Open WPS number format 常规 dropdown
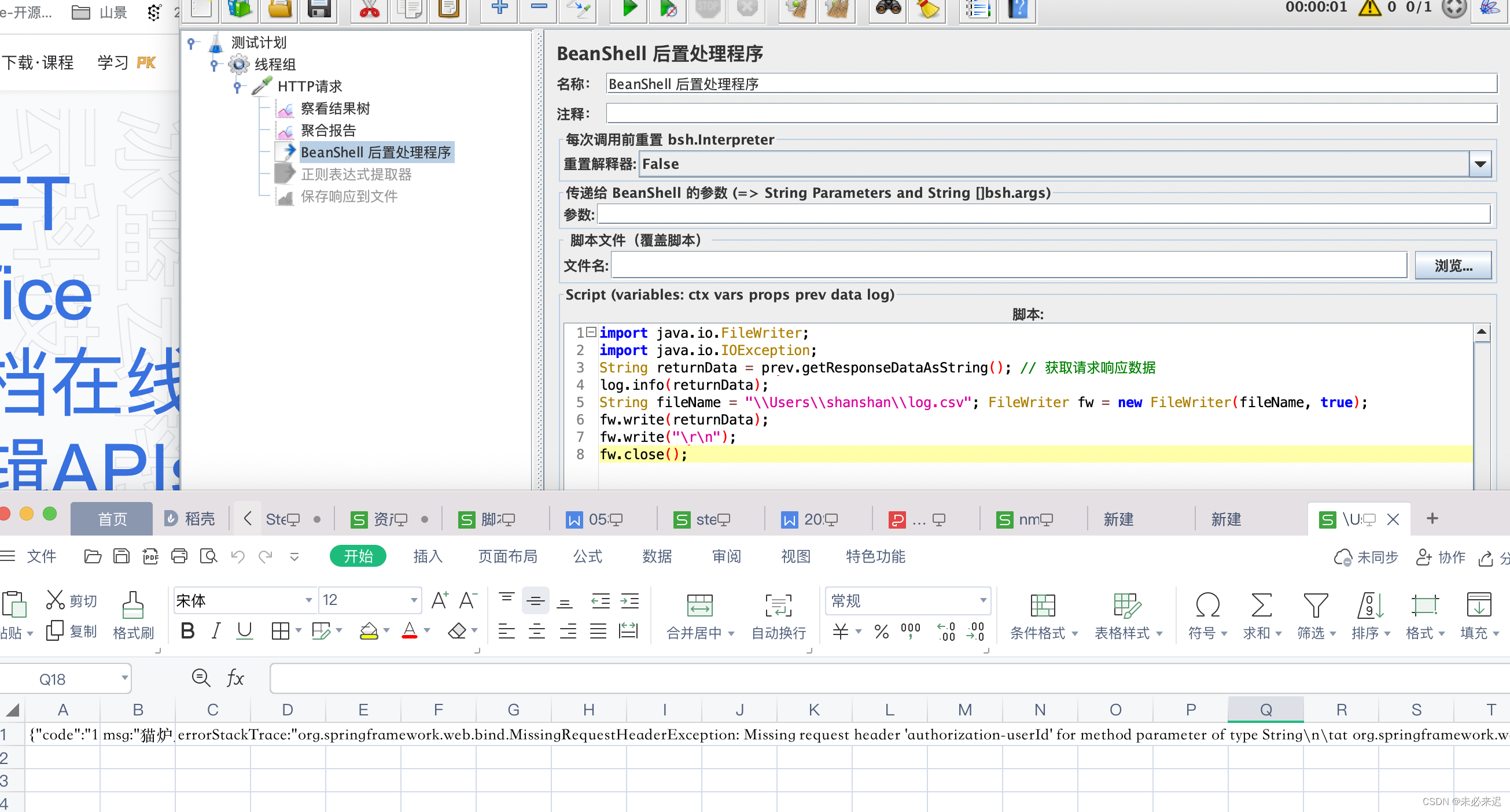Viewport: 1510px width, 812px height. click(x=983, y=600)
